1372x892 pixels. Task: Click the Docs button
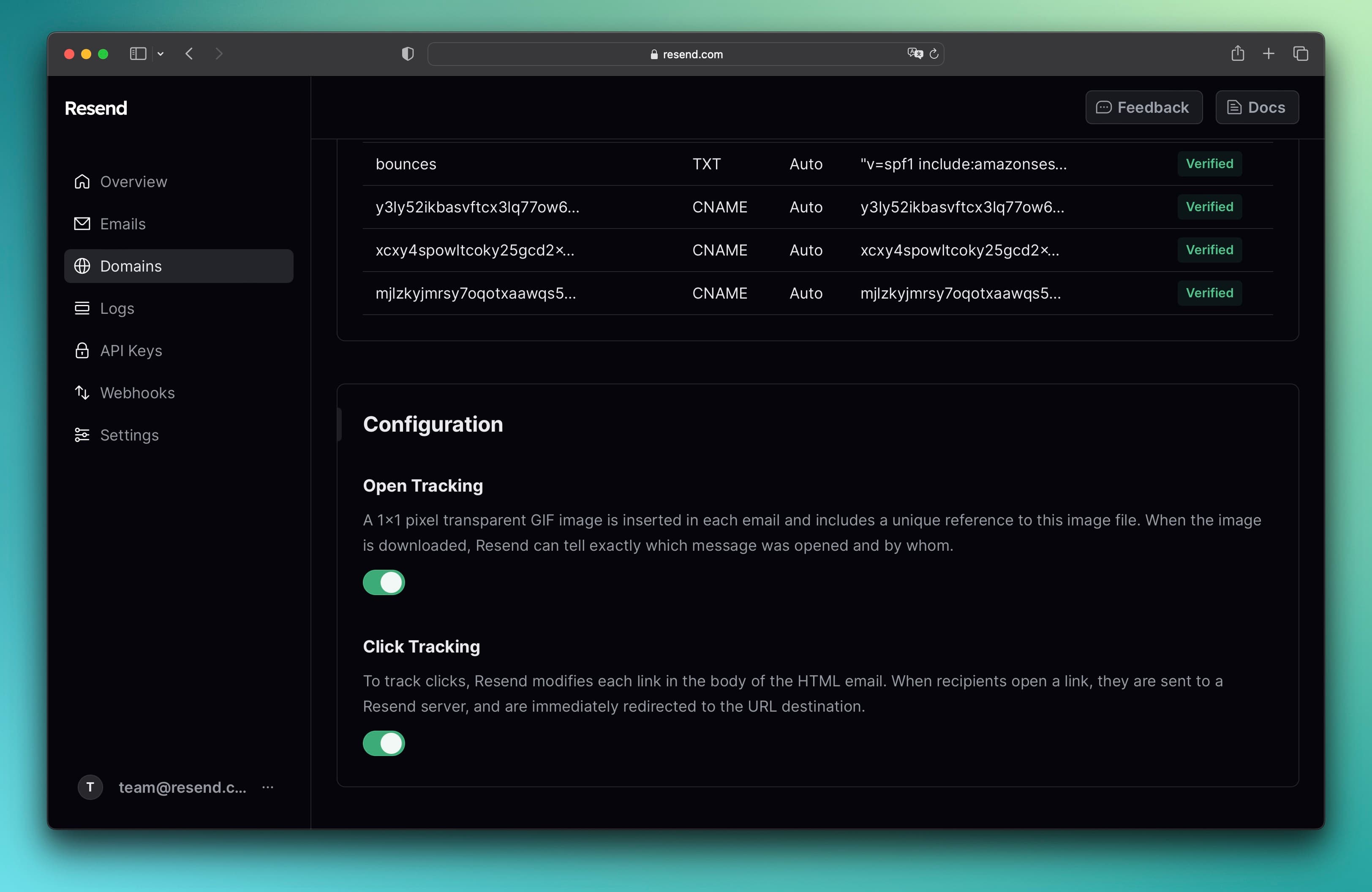point(1257,107)
